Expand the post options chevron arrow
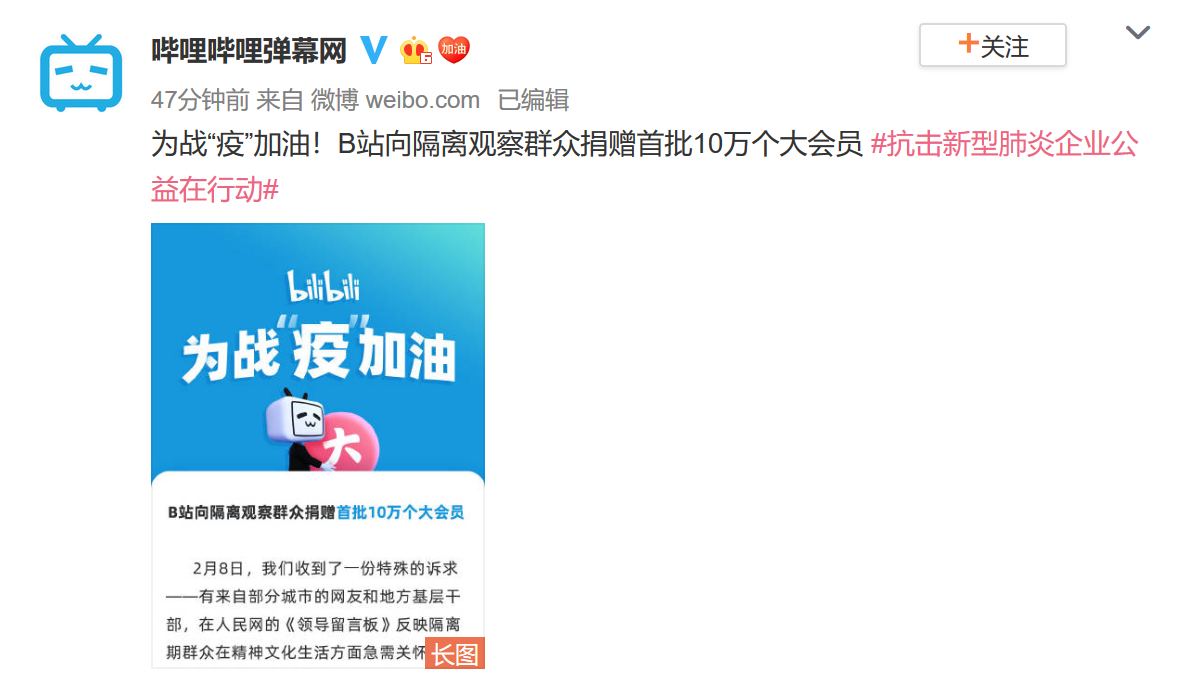This screenshot has height=685, width=1181. [1137, 32]
